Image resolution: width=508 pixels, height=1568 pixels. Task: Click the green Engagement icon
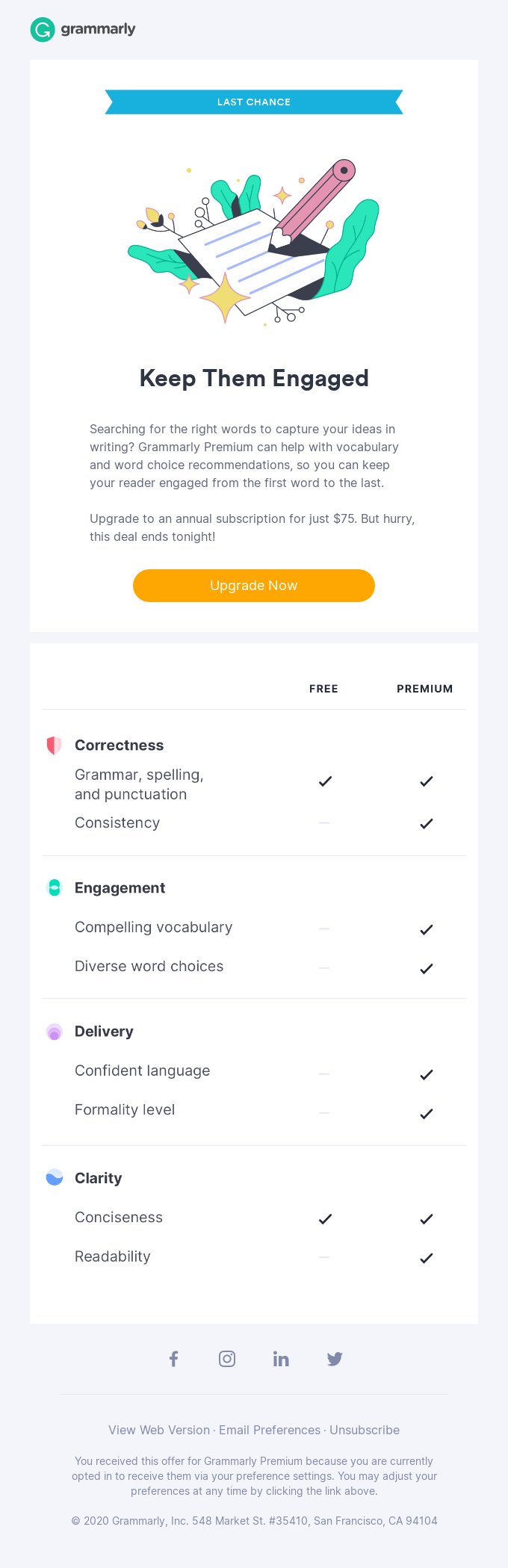point(54,887)
